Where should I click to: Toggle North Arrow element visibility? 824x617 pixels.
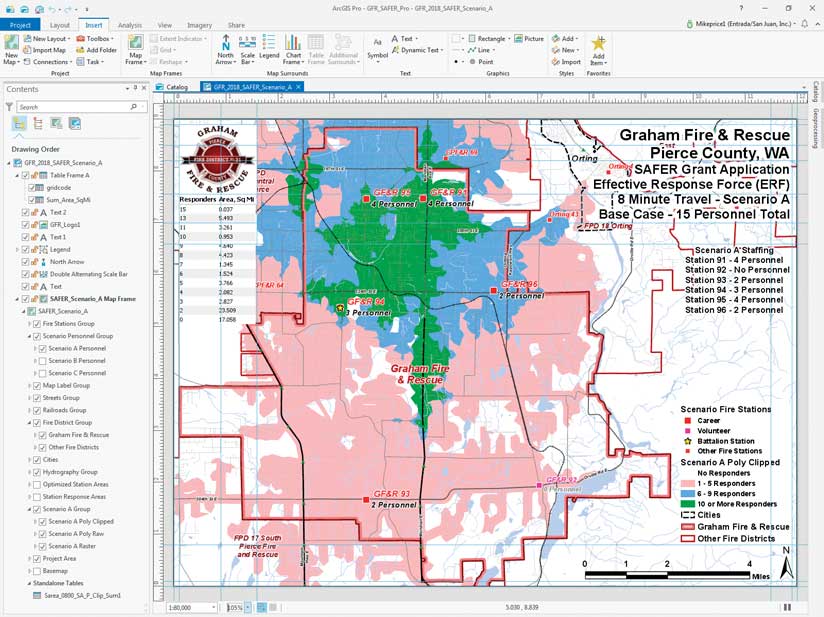(x=25, y=262)
